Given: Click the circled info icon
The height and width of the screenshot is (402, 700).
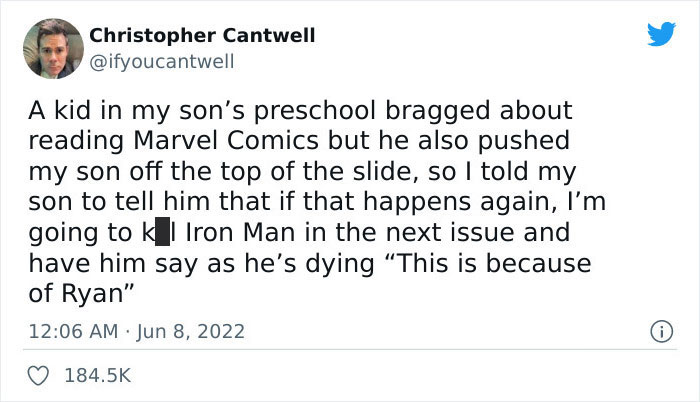Looking at the screenshot, I should tap(662, 330).
